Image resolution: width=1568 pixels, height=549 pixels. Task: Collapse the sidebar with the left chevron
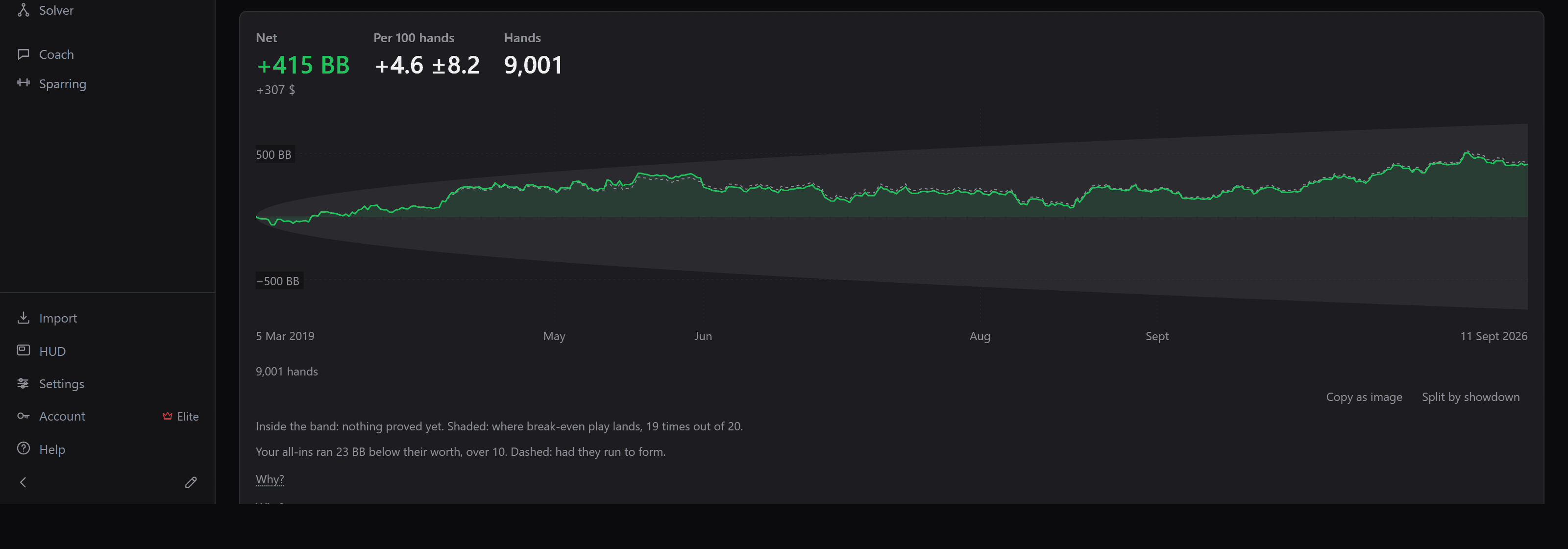(23, 482)
